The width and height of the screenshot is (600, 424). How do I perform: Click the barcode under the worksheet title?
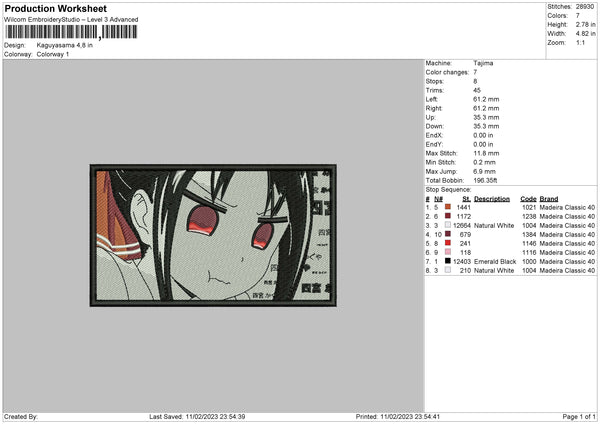click(71, 32)
